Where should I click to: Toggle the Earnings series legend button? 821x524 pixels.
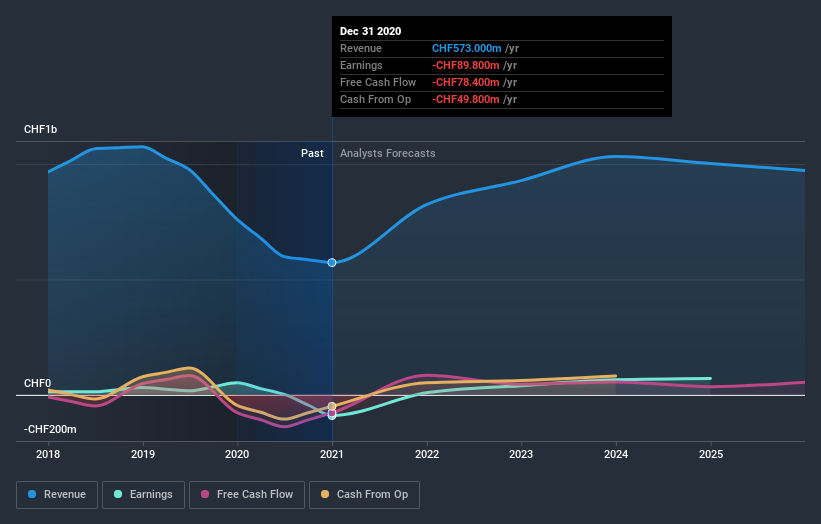143,495
